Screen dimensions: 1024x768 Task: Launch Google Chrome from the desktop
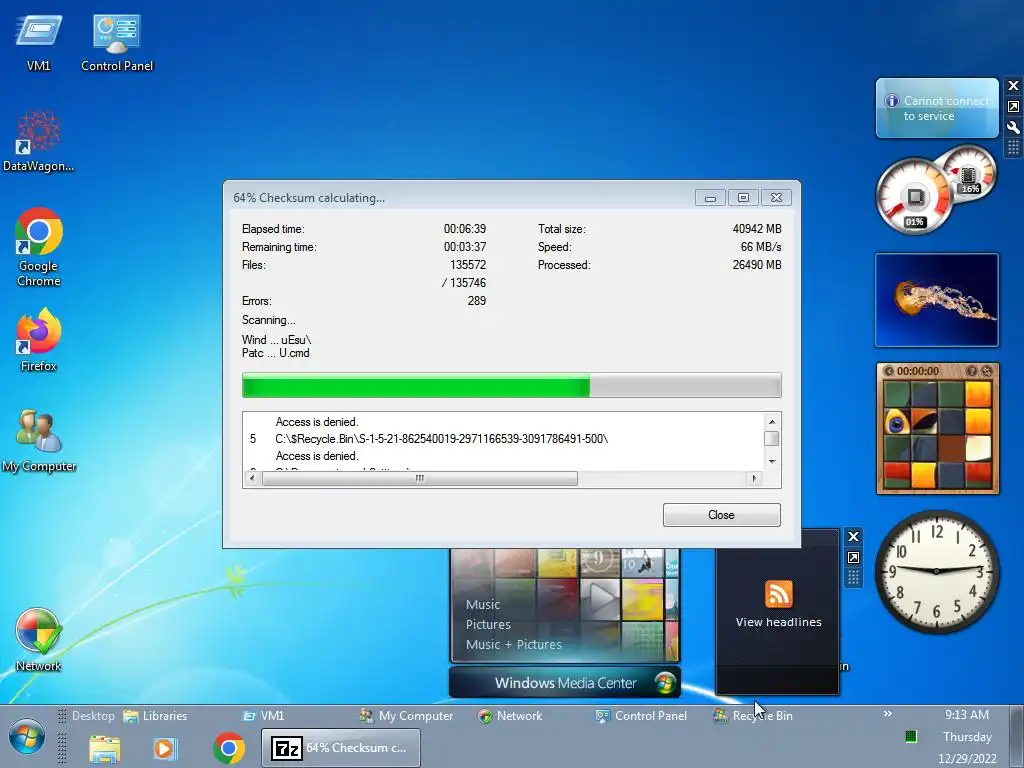[39, 247]
